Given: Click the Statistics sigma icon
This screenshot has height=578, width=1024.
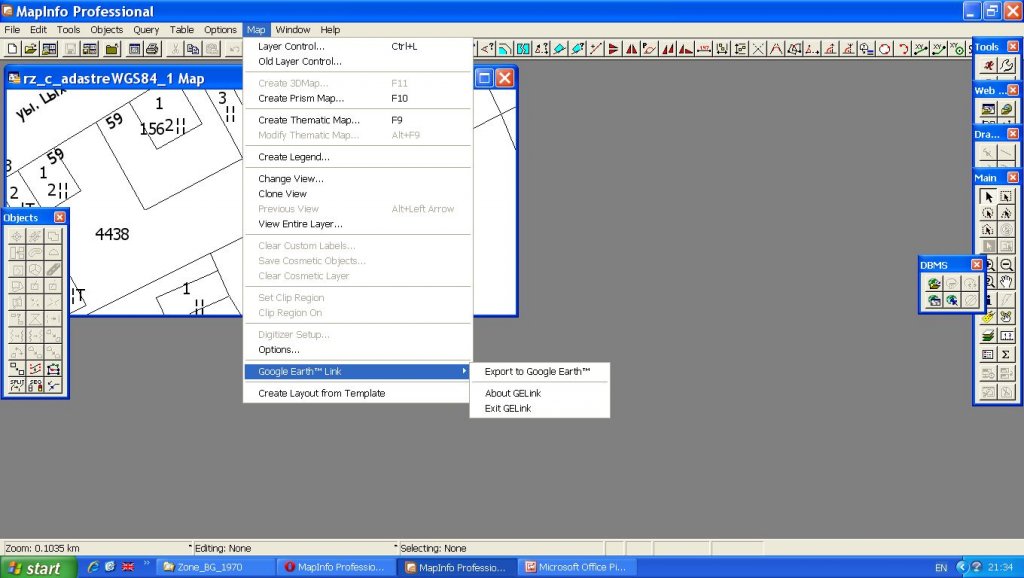Looking at the screenshot, I should 1006,354.
